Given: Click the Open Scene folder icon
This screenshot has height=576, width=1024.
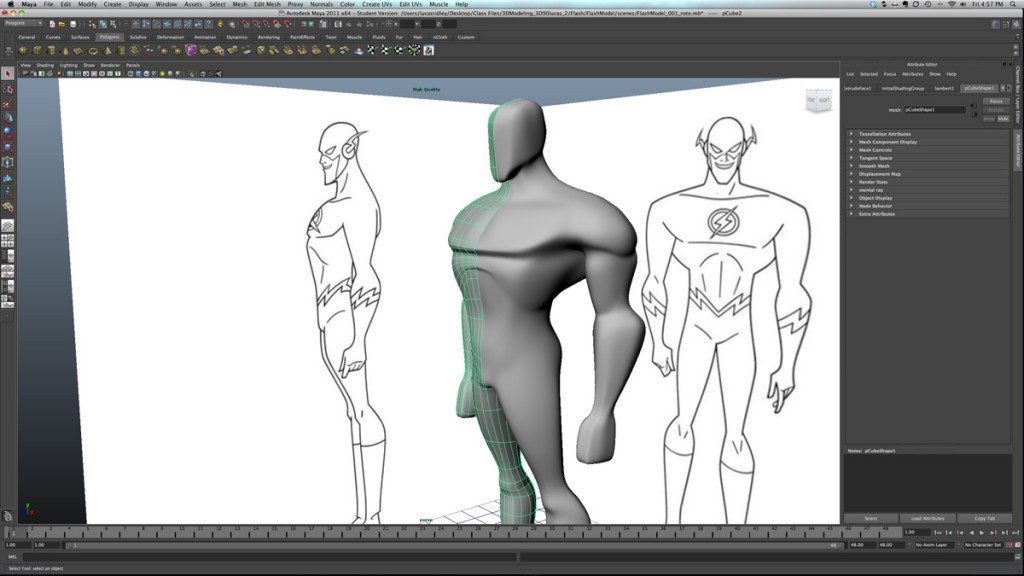Looking at the screenshot, I should coord(61,24).
